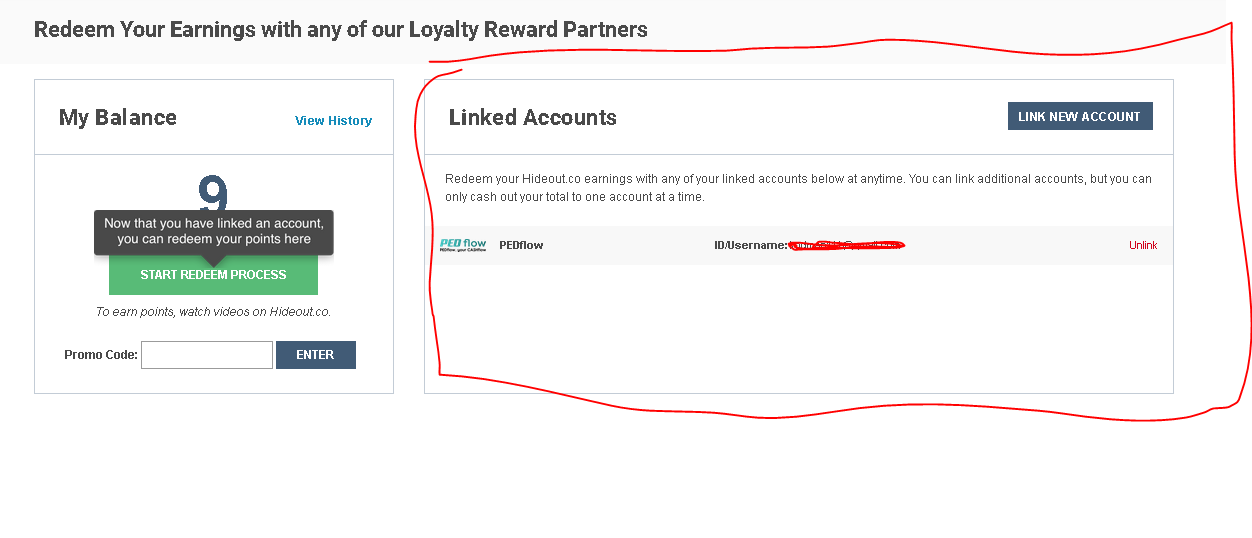Click blank space below the linked account row
The height and width of the screenshot is (538, 1252).
coord(798,330)
